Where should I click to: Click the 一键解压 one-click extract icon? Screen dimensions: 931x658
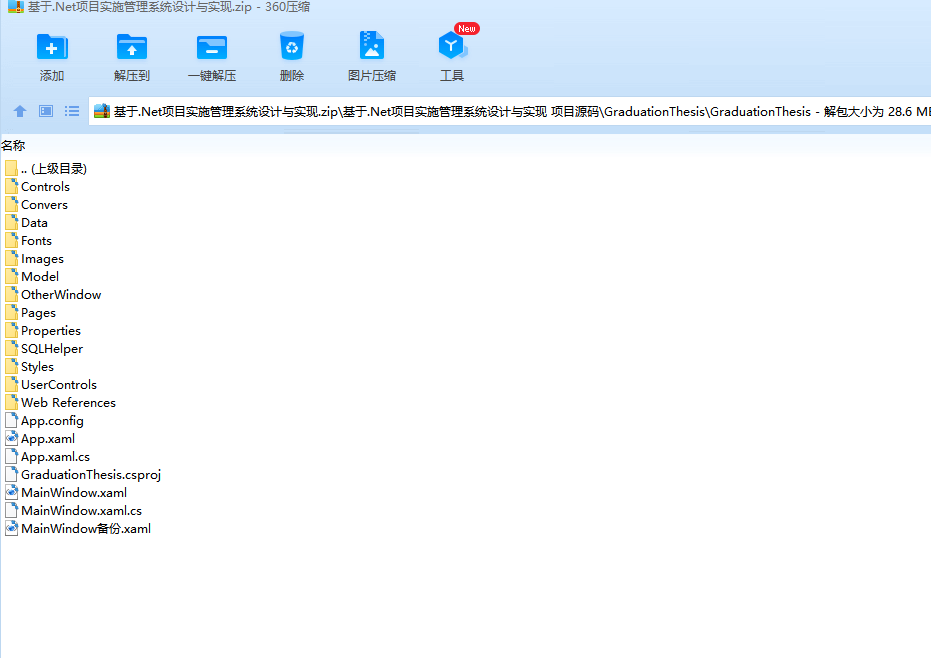(x=212, y=48)
